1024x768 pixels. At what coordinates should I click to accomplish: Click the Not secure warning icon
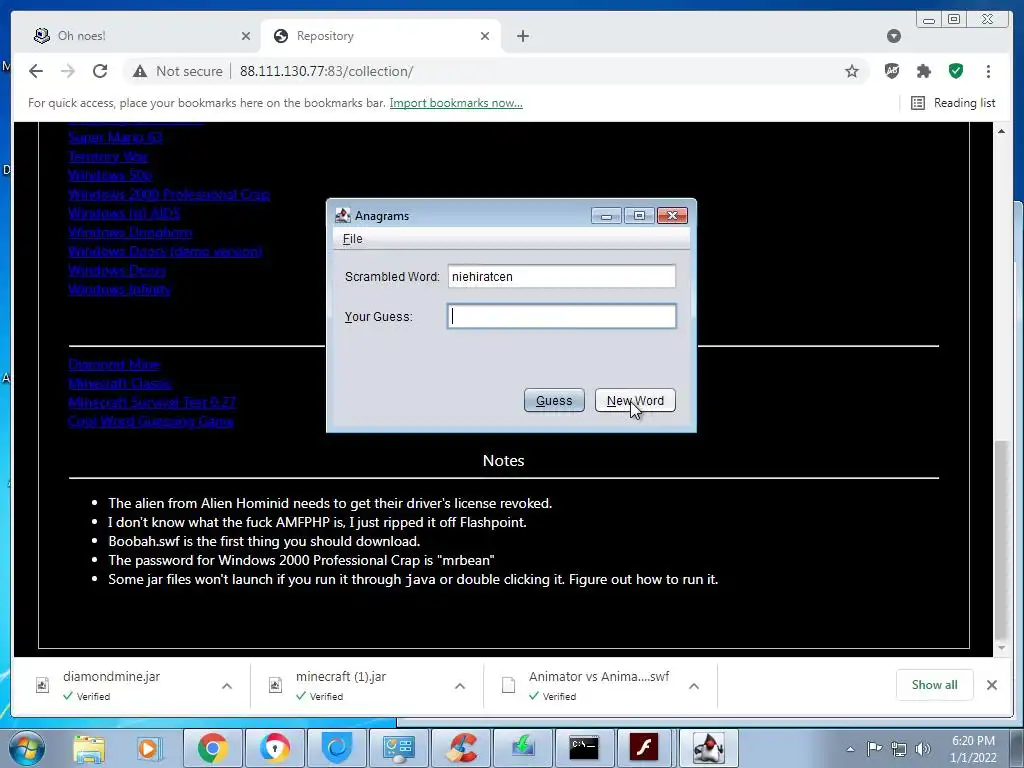(x=140, y=71)
